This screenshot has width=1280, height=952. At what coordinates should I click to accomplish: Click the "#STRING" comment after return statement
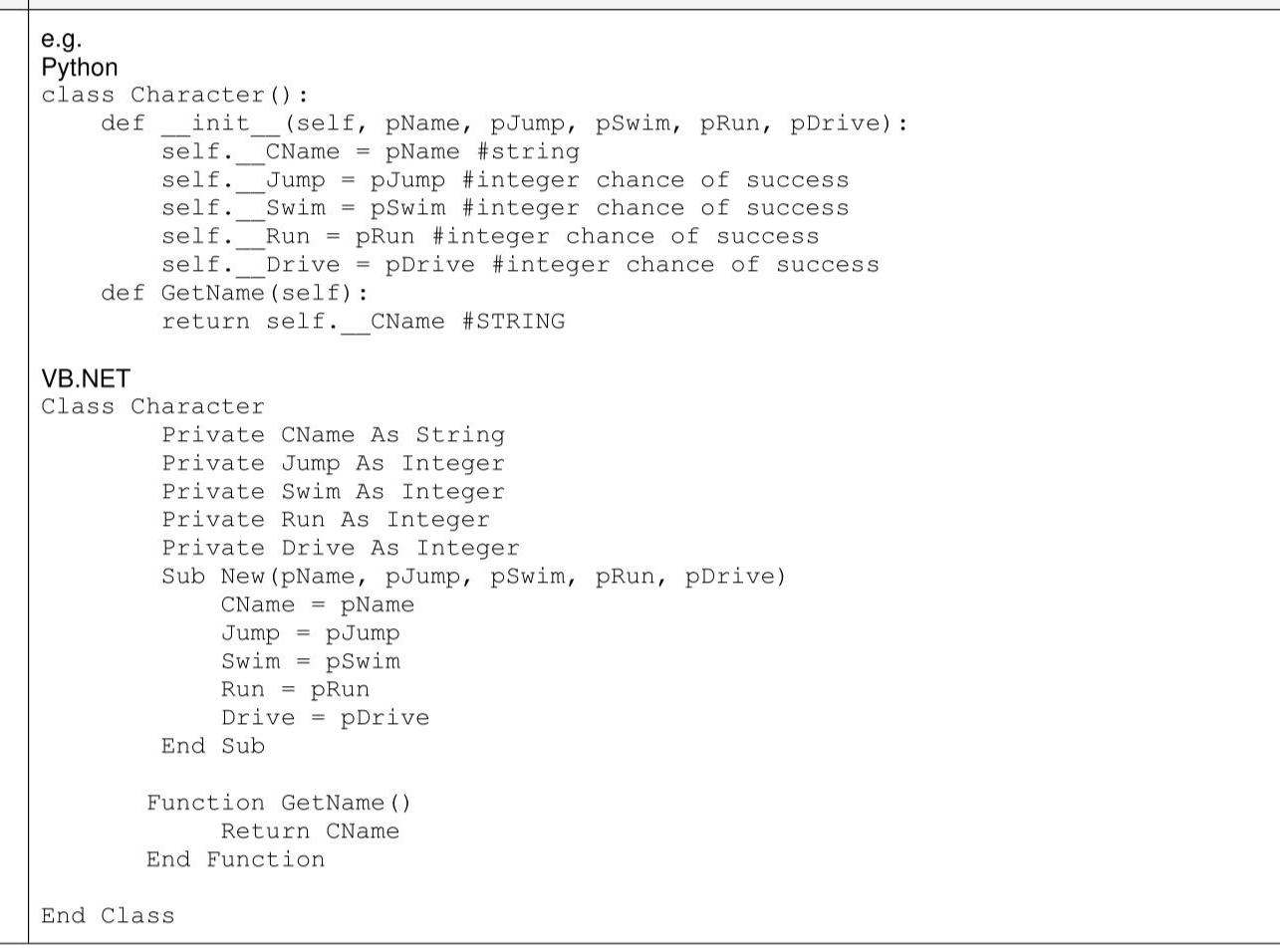tap(513, 322)
